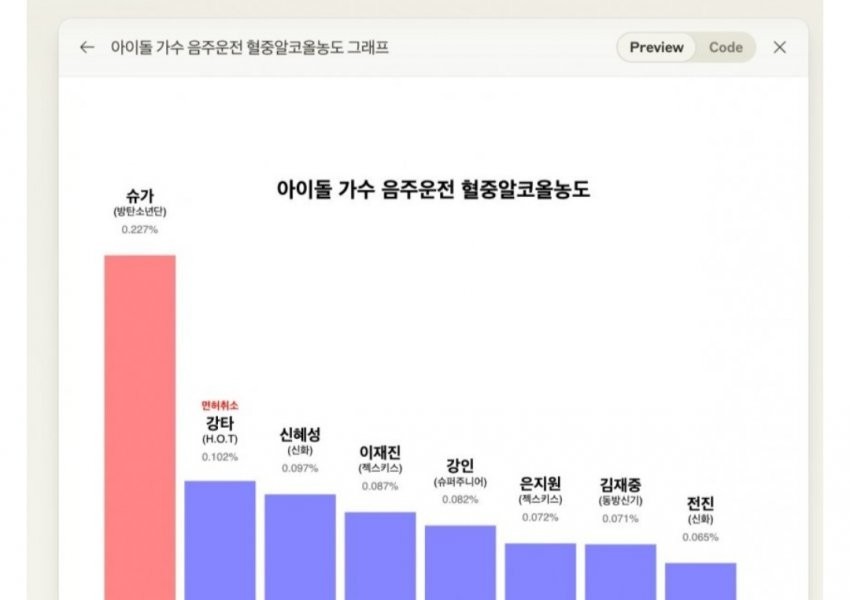Click the 은지원 bar
This screenshot has width=850, height=600.
540,570
